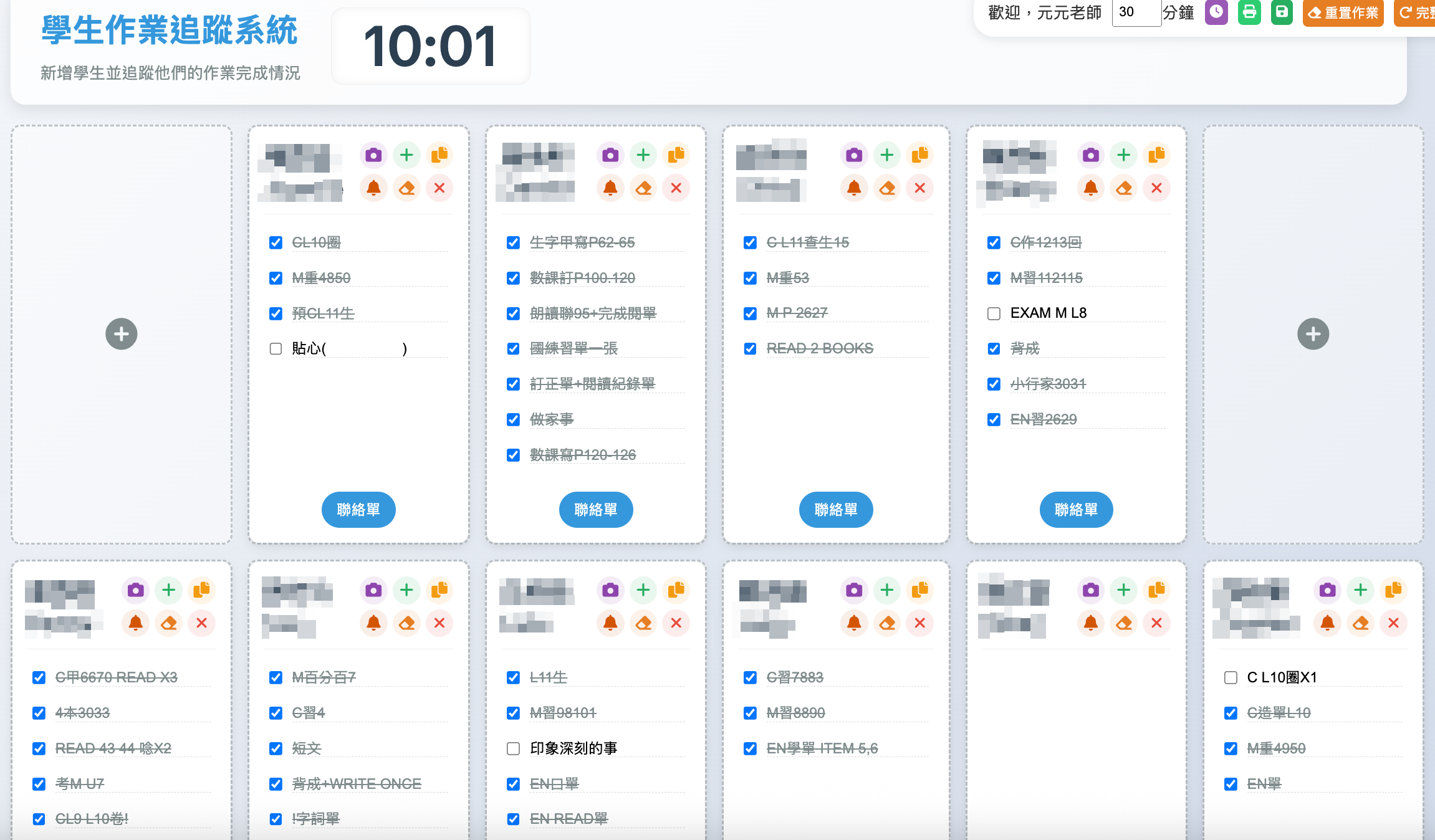Click the task text C造單L10
Image resolution: width=1435 pixels, height=840 pixels.
tap(1279, 712)
